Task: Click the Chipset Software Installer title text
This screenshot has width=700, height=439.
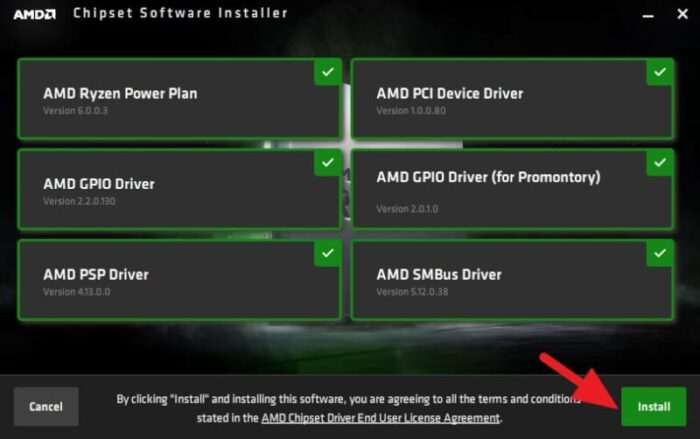Action: [x=180, y=13]
